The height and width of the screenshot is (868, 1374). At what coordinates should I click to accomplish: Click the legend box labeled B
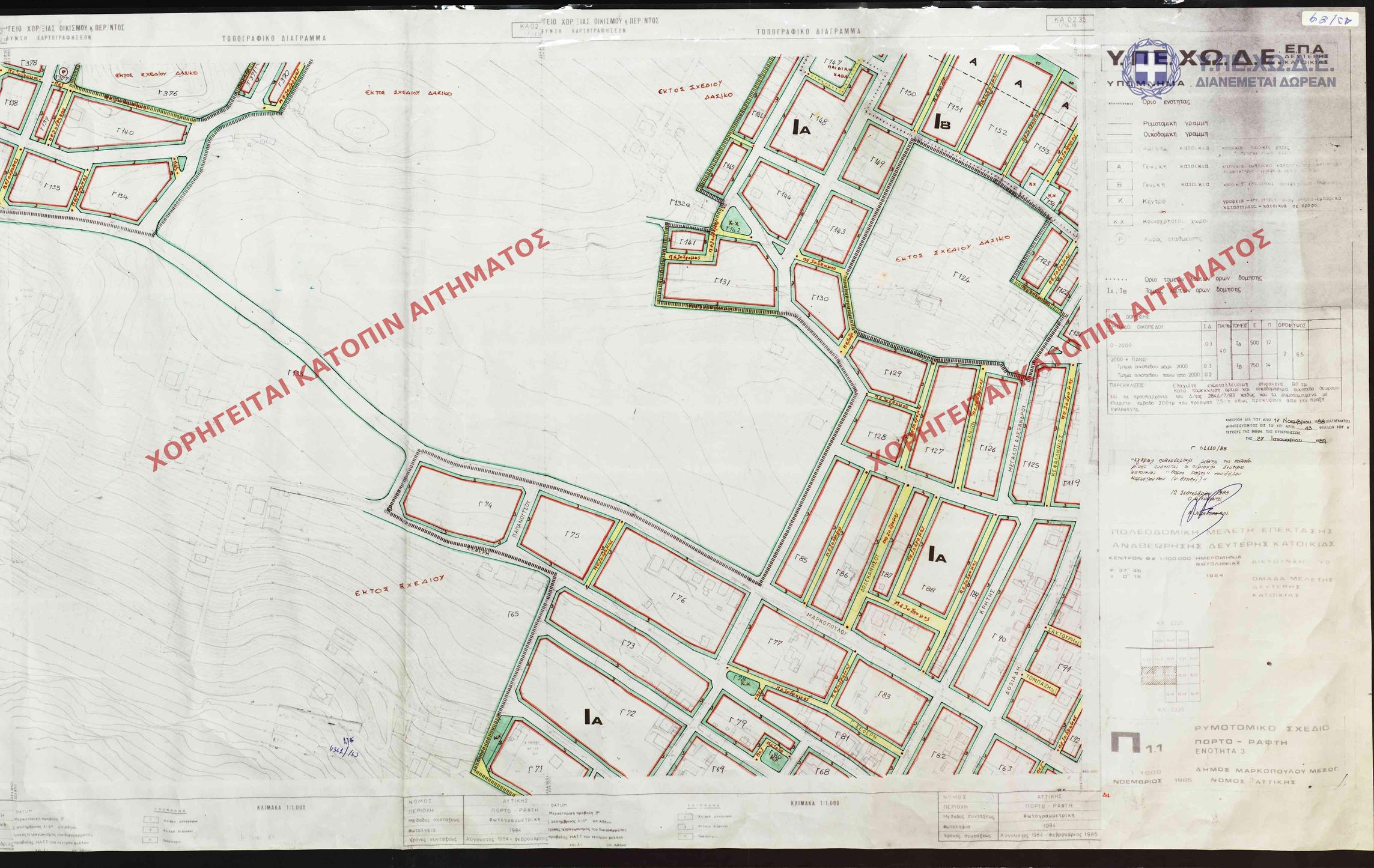1119,184
